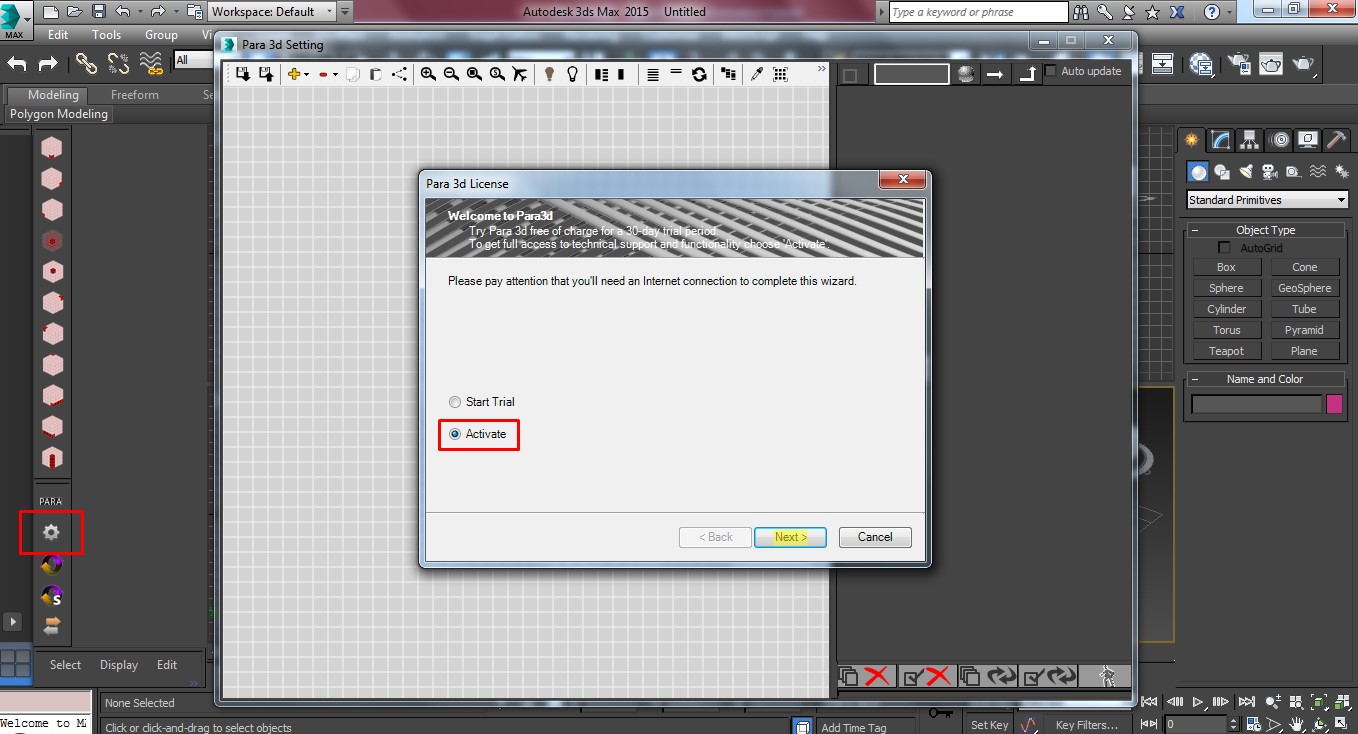This screenshot has height=734, width=1358.
Task: Select the Cameras category icon
Action: coord(1270,172)
